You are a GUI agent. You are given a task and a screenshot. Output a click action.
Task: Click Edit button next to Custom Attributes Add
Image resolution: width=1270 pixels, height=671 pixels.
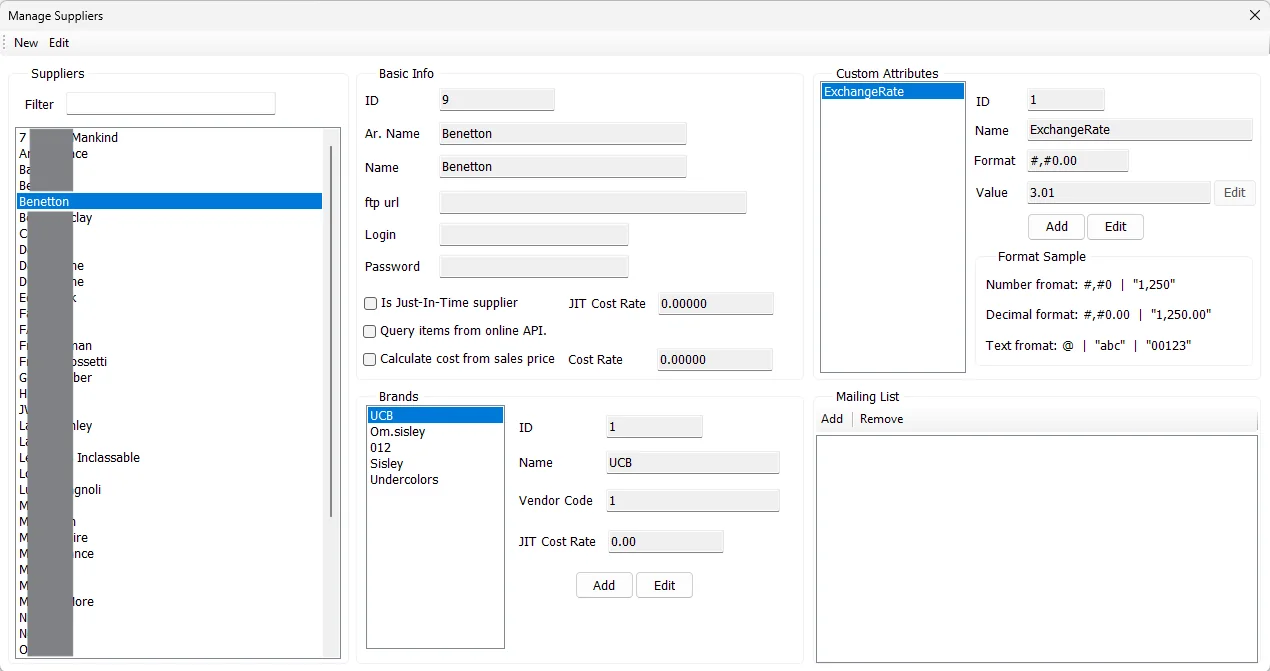1116,227
